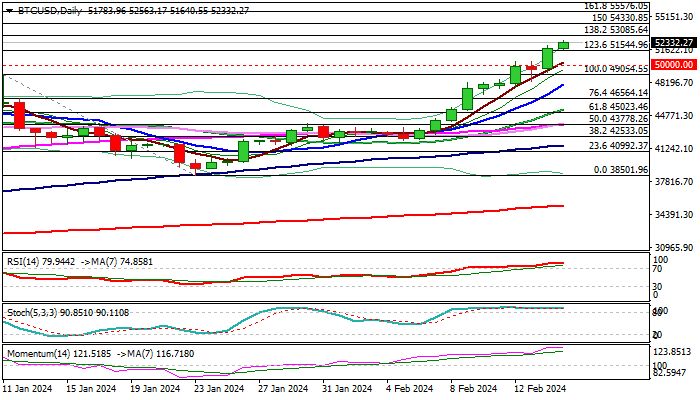Click the large red candle near 11 Jan 2024
Viewport: 700px width, 400px height.
tap(20, 115)
